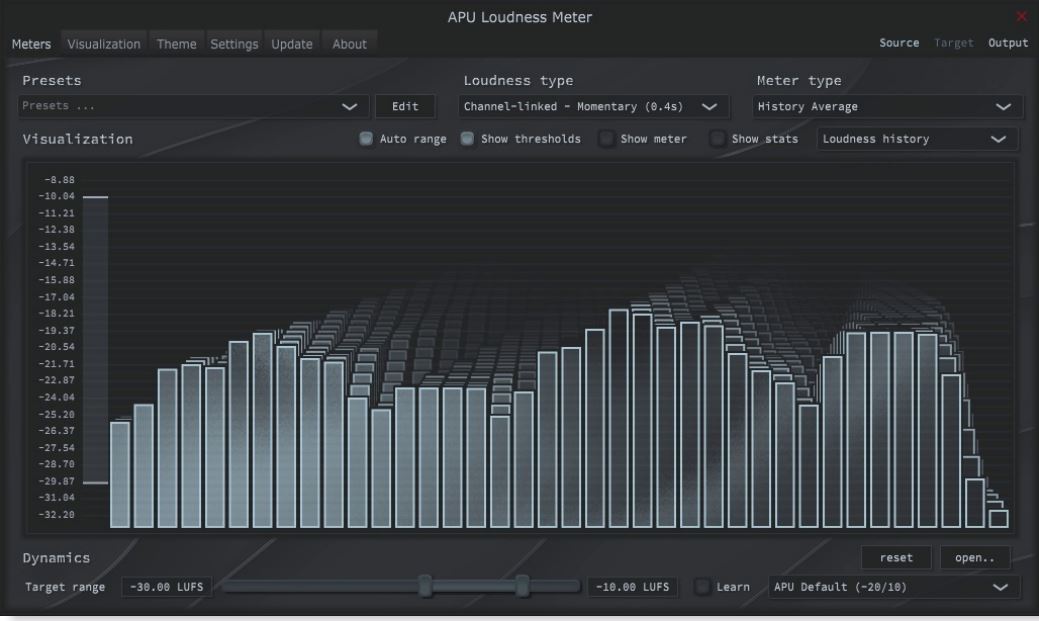Viewport: 1039px width, 621px height.
Task: Enable the Show meter checkbox
Action: [x=606, y=139]
